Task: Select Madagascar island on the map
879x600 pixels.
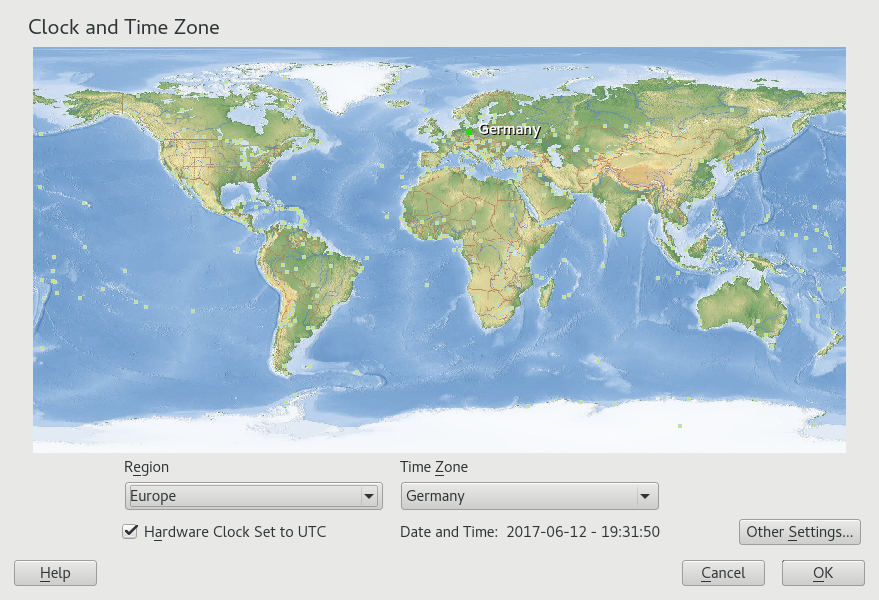Action: (x=548, y=294)
